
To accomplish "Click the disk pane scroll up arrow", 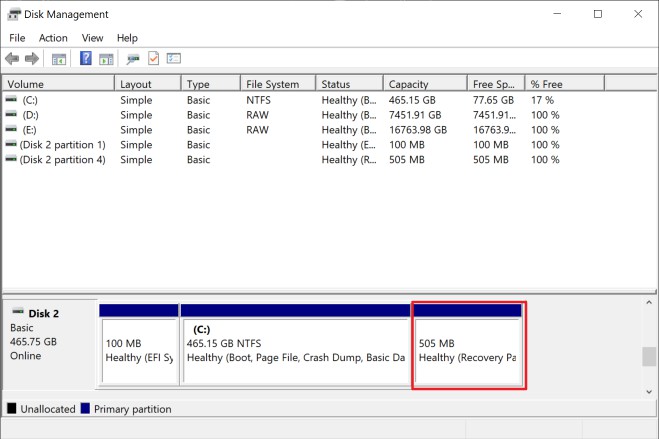I will coord(649,302).
